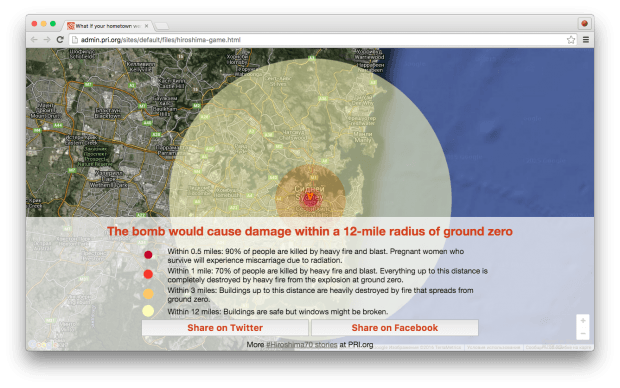Image resolution: width=620 pixels, height=388 pixels.
Task: Click the page icon in the address bar
Action: click(x=74, y=40)
